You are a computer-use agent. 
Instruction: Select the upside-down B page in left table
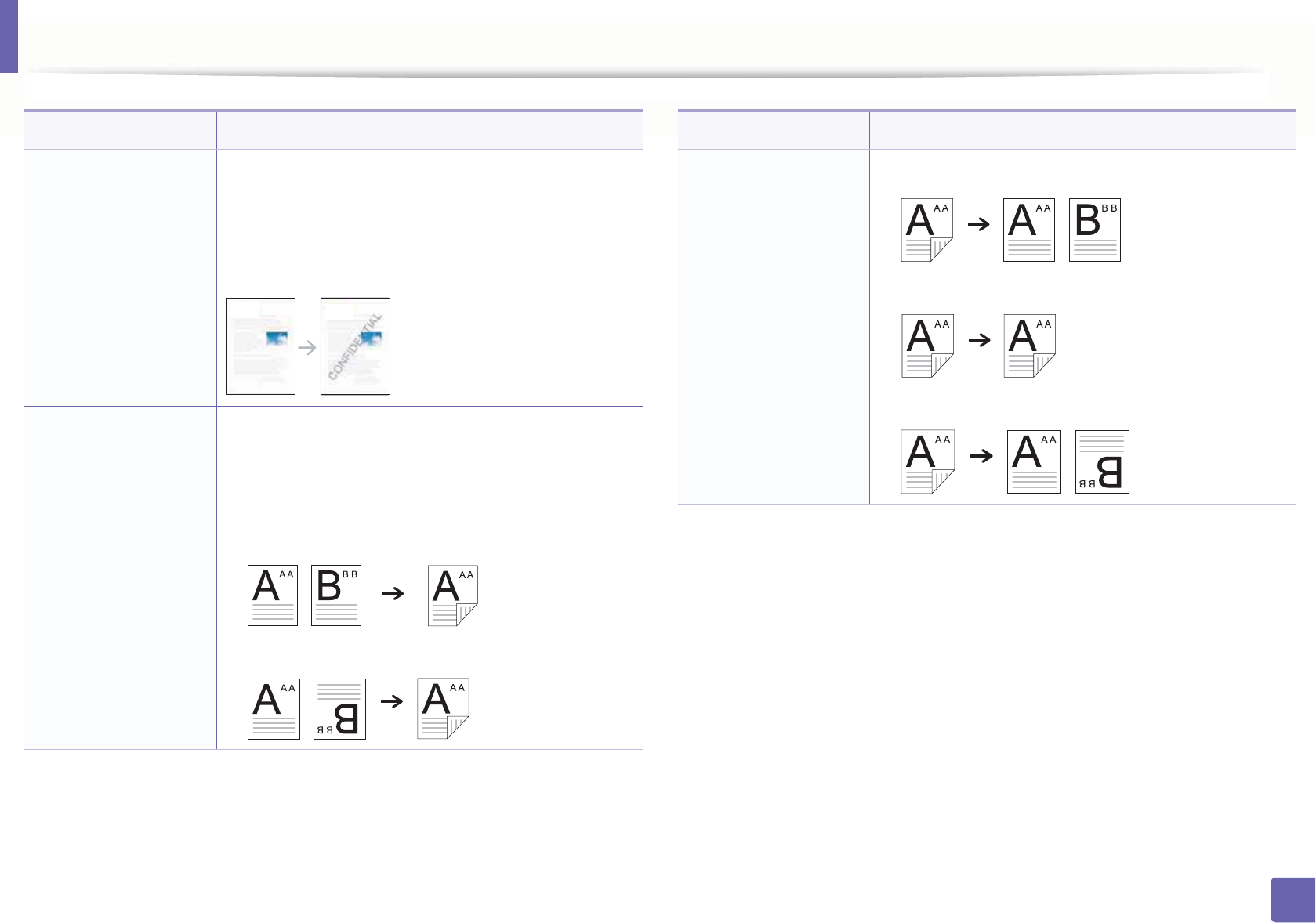pos(339,709)
